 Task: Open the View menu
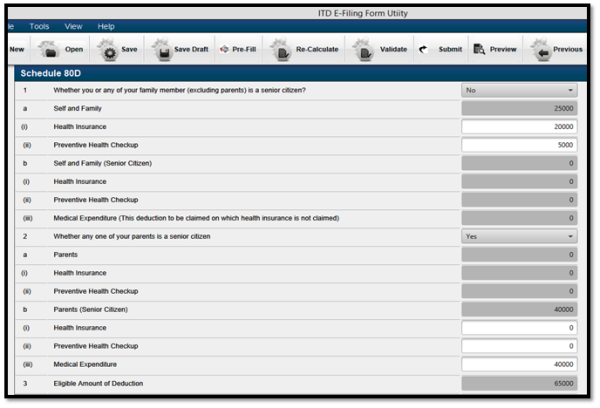73,26
